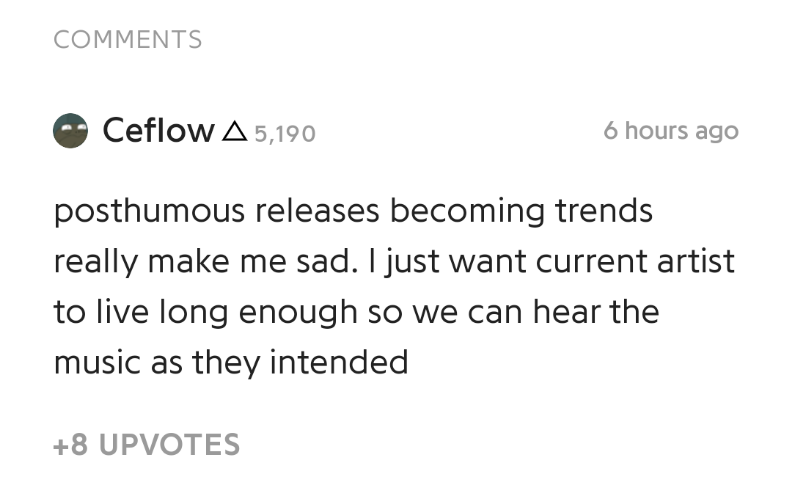Click the triangle IQ icon beside Ceflow
Viewport: 792px width, 486px height.
pos(233,131)
